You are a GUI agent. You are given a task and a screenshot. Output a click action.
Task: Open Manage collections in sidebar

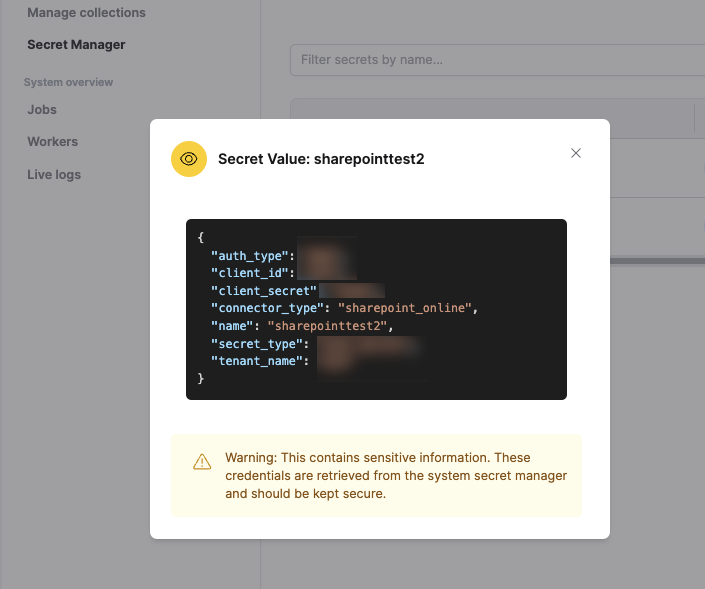[x=86, y=13]
